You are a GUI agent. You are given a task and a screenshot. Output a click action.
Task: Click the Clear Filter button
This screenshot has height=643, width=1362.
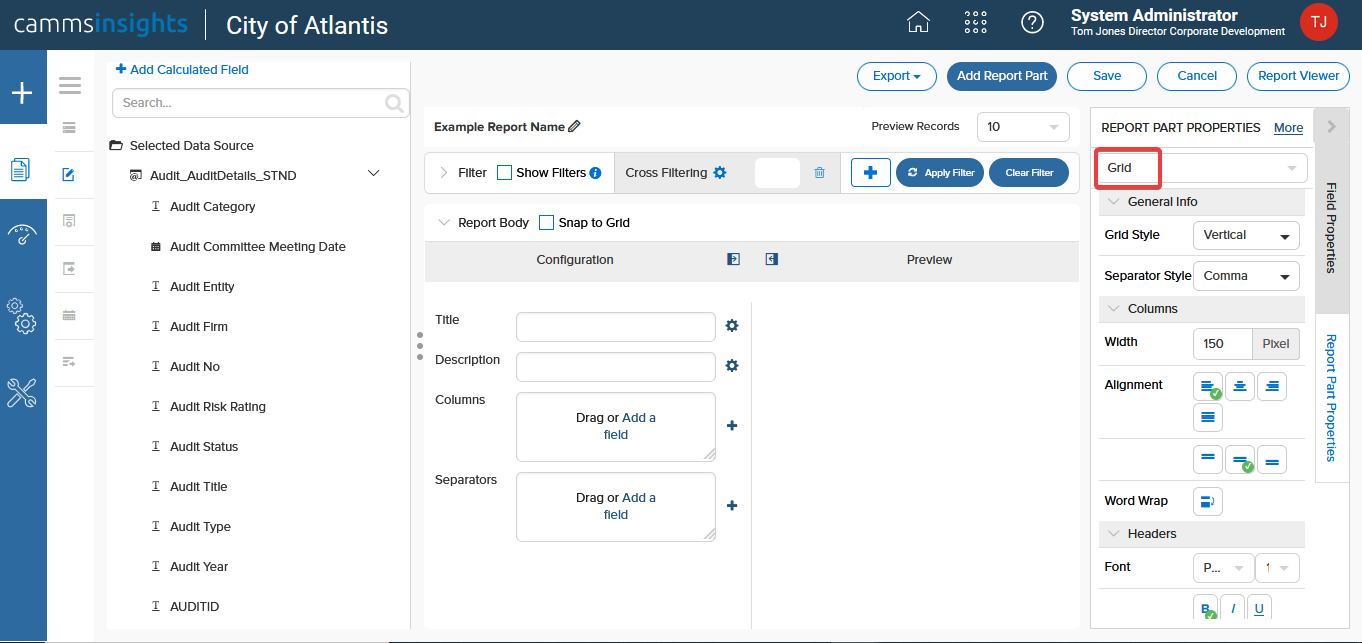click(x=1029, y=173)
